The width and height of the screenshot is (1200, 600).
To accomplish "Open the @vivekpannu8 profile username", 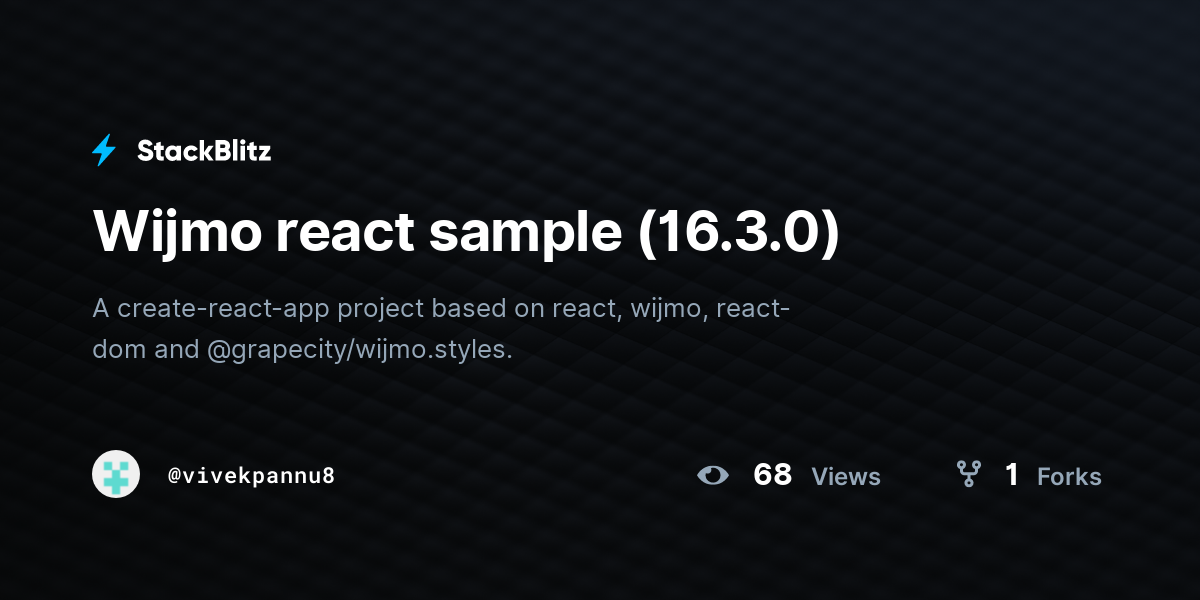I will [x=251, y=476].
